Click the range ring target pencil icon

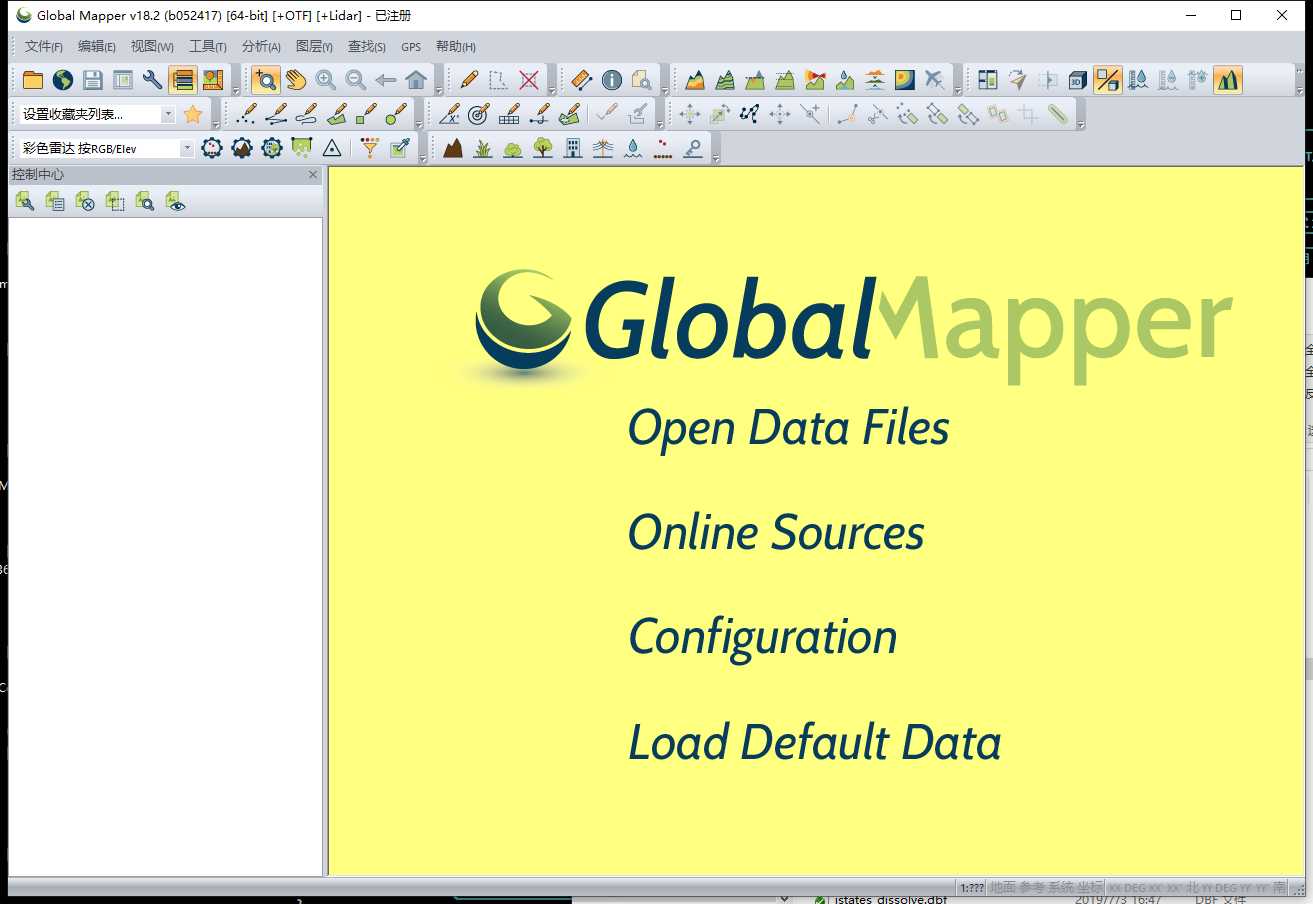click(x=479, y=114)
